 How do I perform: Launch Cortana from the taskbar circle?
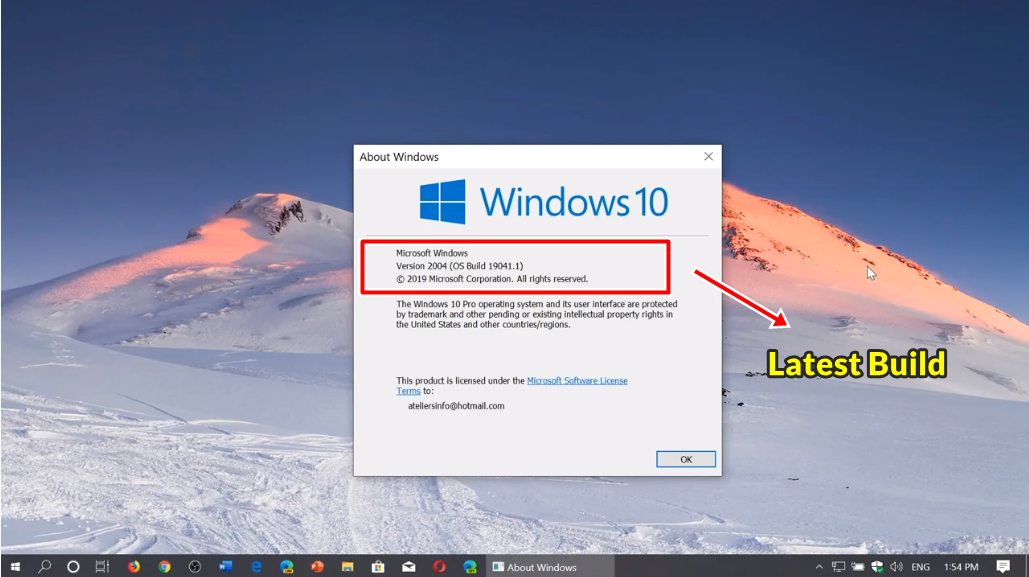point(73,566)
